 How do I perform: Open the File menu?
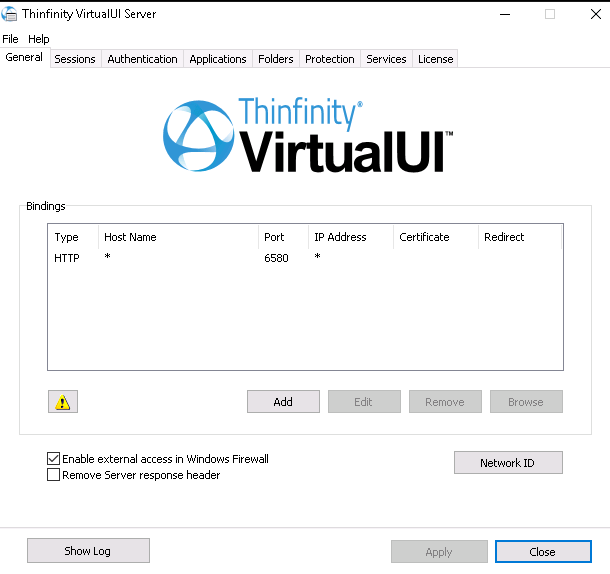[10, 39]
